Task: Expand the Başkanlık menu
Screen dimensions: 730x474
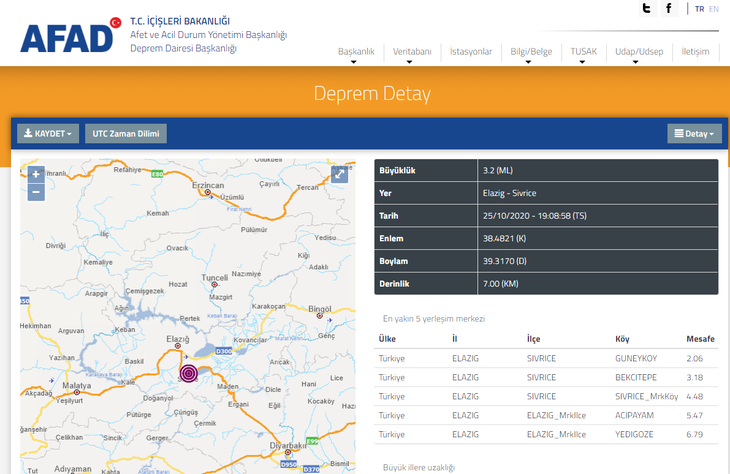Action: (x=356, y=51)
